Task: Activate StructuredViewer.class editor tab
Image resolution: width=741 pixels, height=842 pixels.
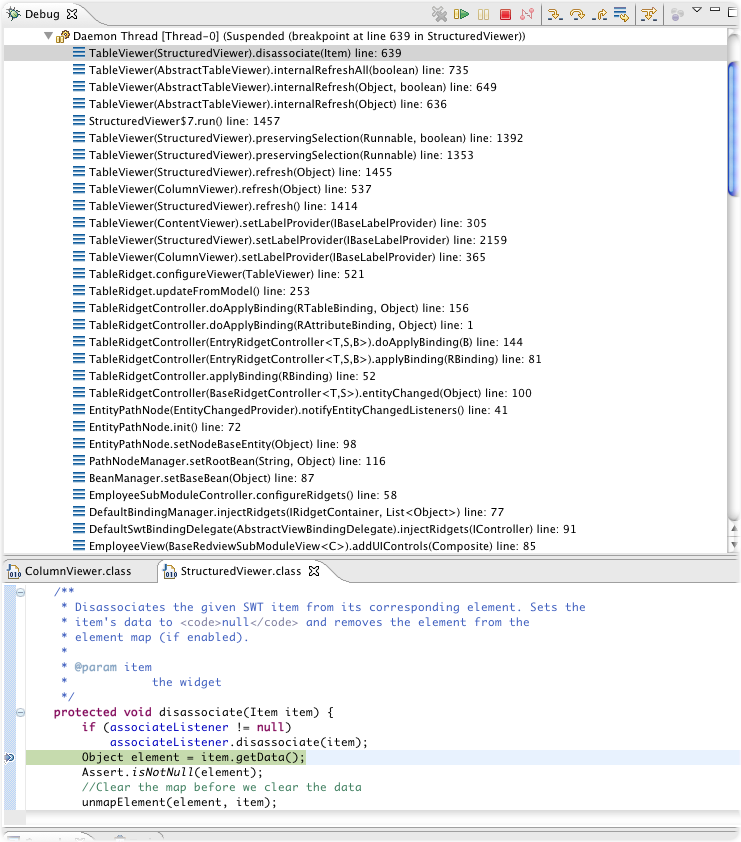Action: (x=241, y=571)
